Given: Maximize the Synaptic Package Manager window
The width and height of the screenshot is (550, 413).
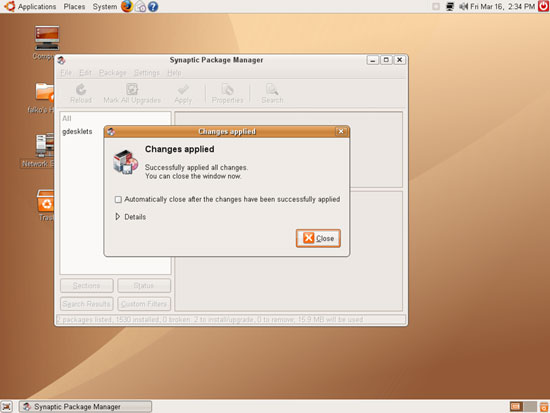Looking at the screenshot, I should click(386, 60).
